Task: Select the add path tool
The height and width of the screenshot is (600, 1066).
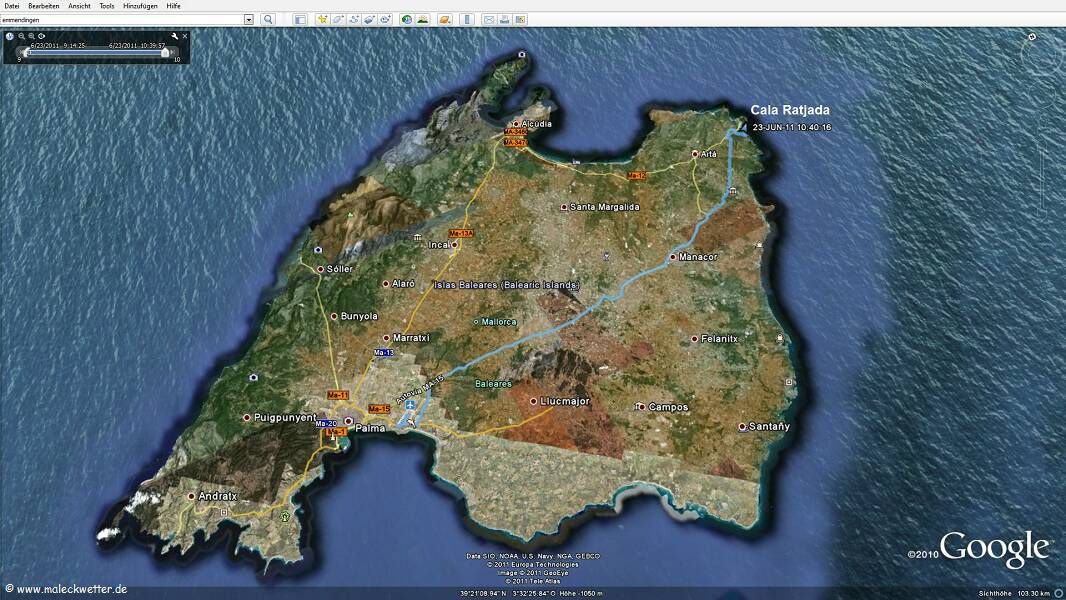Action: coord(354,19)
